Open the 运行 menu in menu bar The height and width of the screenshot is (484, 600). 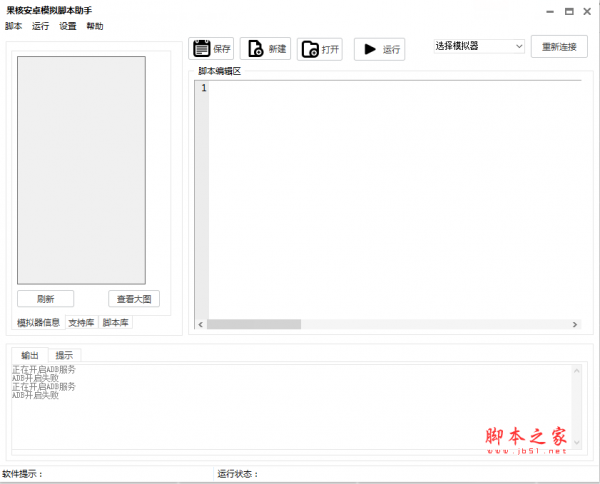41,26
